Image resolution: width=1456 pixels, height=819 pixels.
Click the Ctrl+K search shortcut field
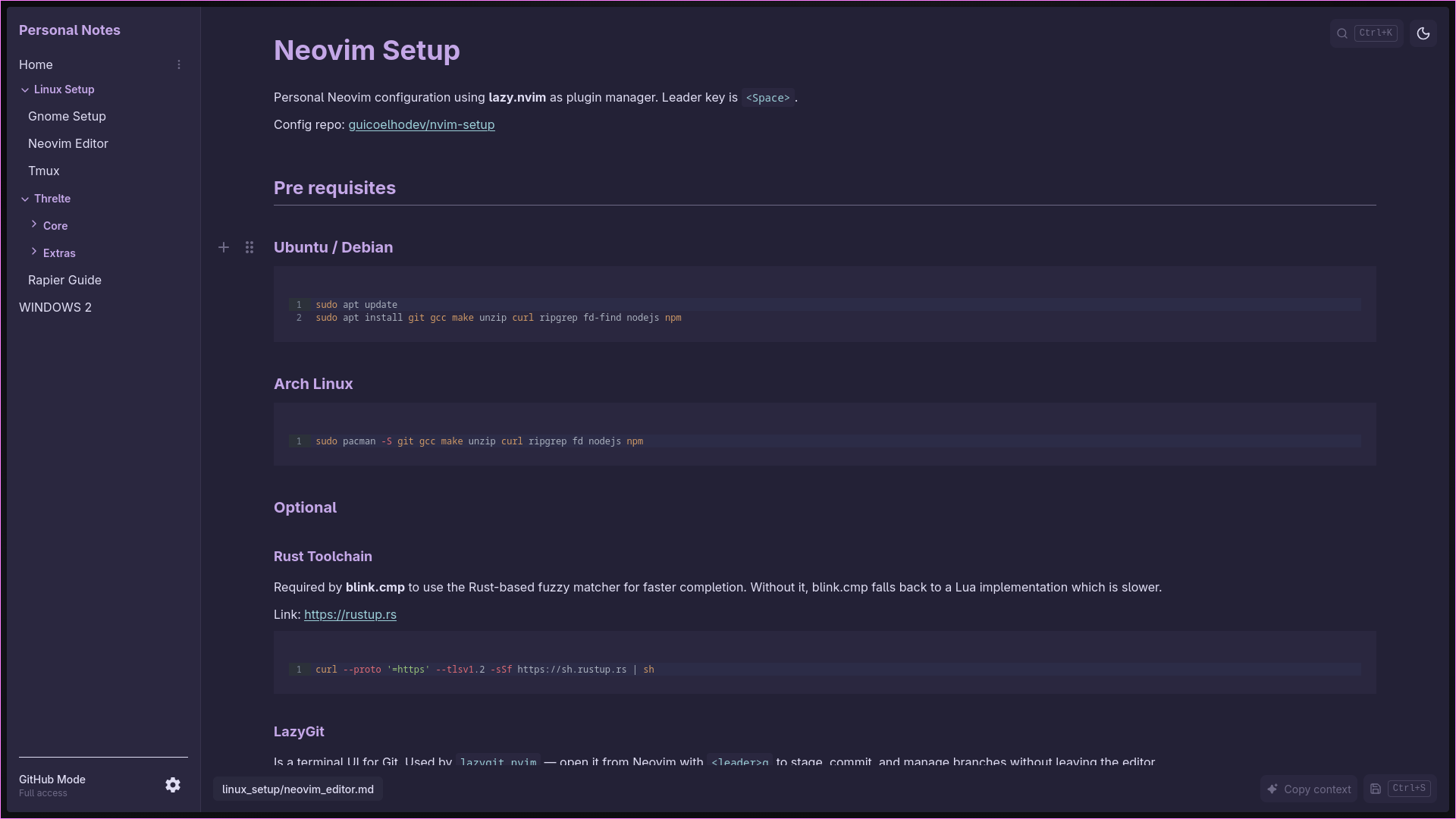1367,33
